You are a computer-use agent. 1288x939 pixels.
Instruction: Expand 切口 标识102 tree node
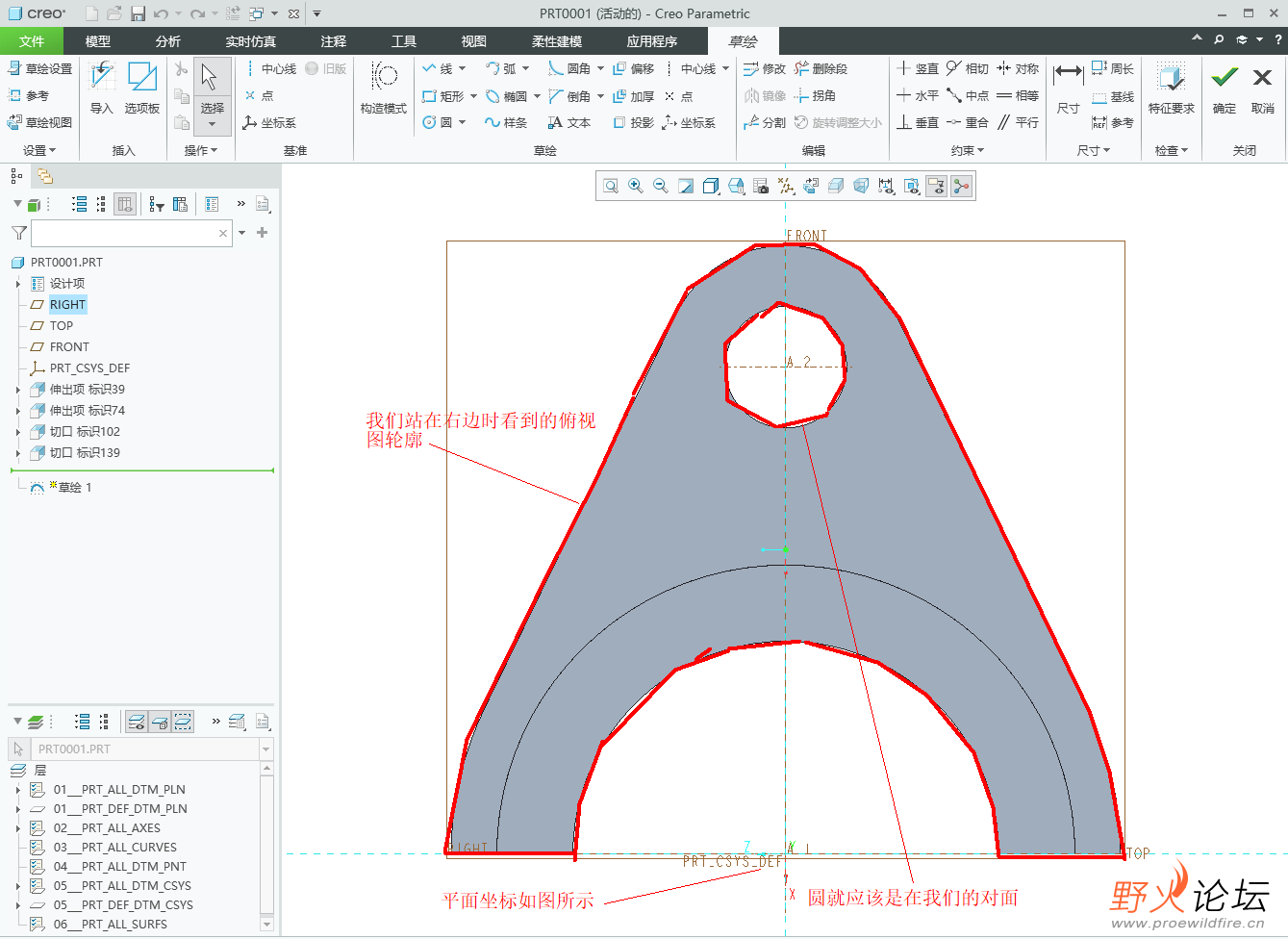click(x=18, y=432)
